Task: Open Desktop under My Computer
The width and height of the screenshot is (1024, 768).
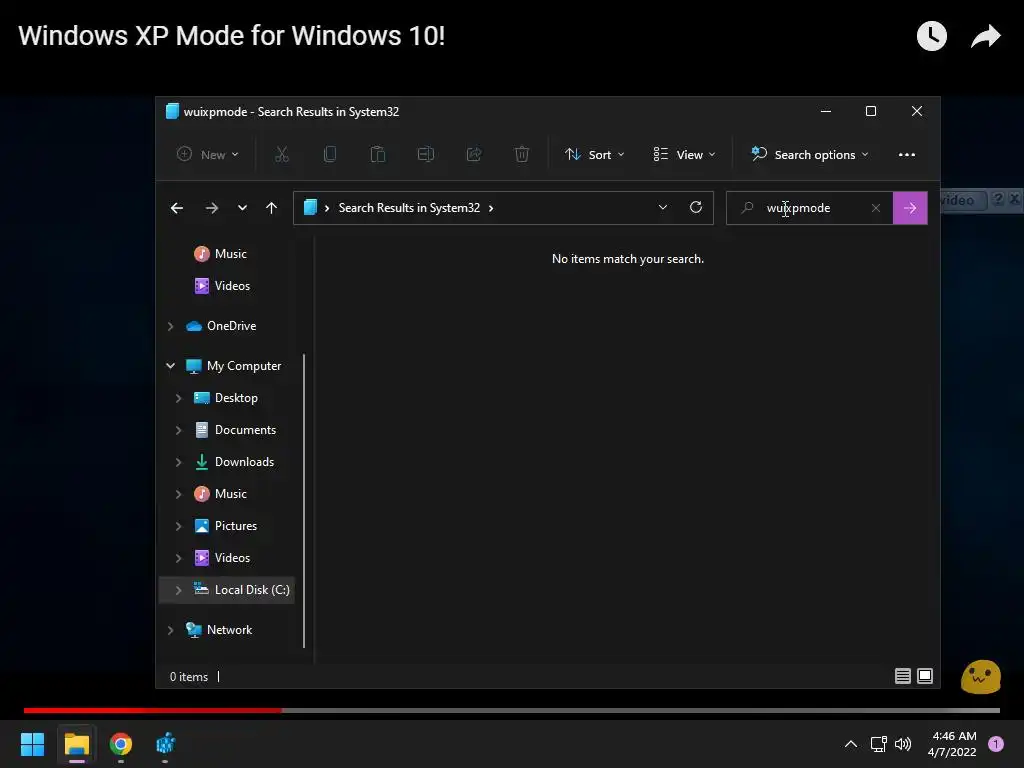Action: point(226,398)
